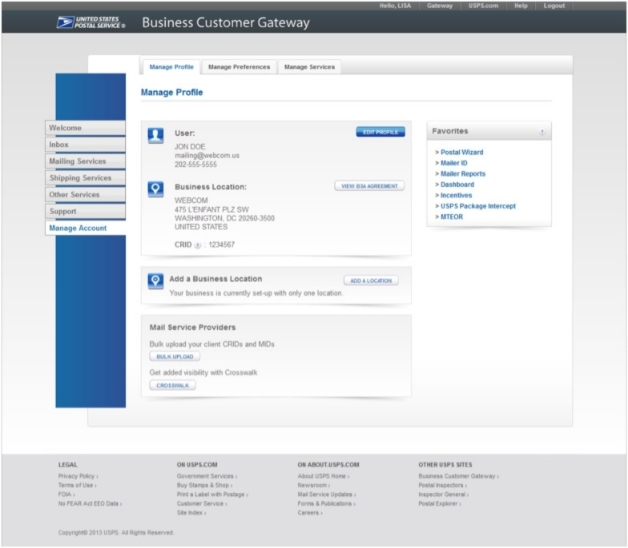Open the Site Index footer link

tap(191, 513)
